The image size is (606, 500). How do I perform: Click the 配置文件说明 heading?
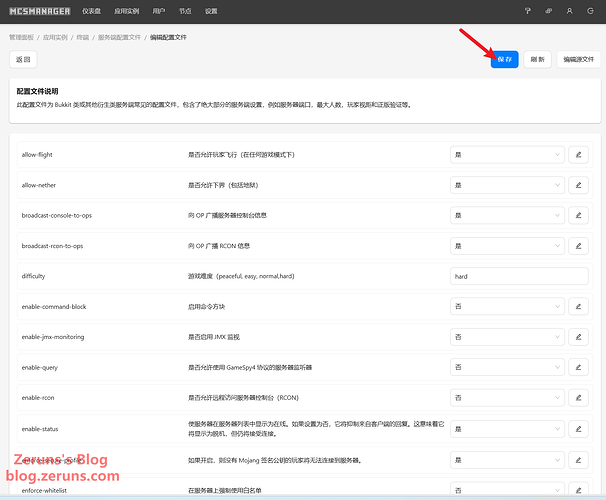point(37,91)
